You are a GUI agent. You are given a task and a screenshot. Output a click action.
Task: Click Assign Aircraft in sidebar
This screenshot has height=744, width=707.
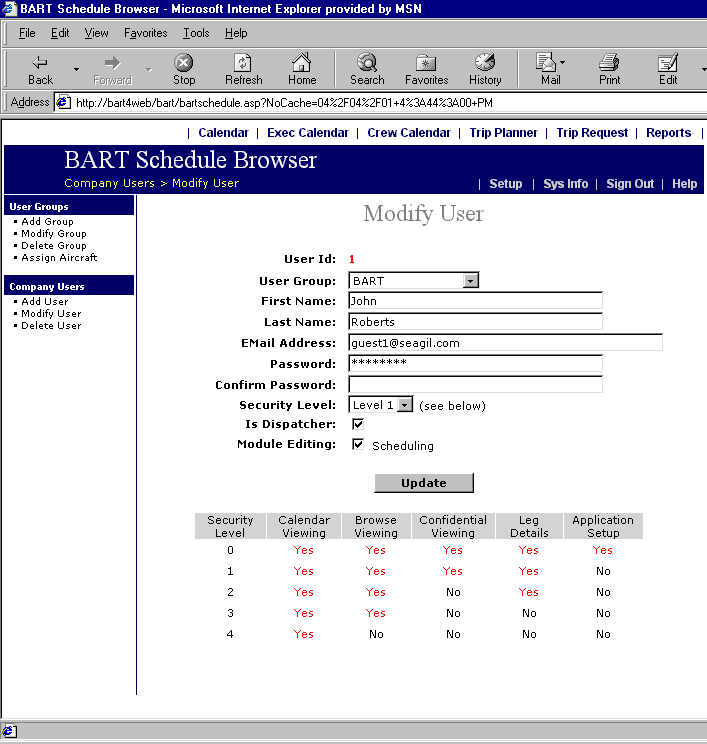coord(59,258)
